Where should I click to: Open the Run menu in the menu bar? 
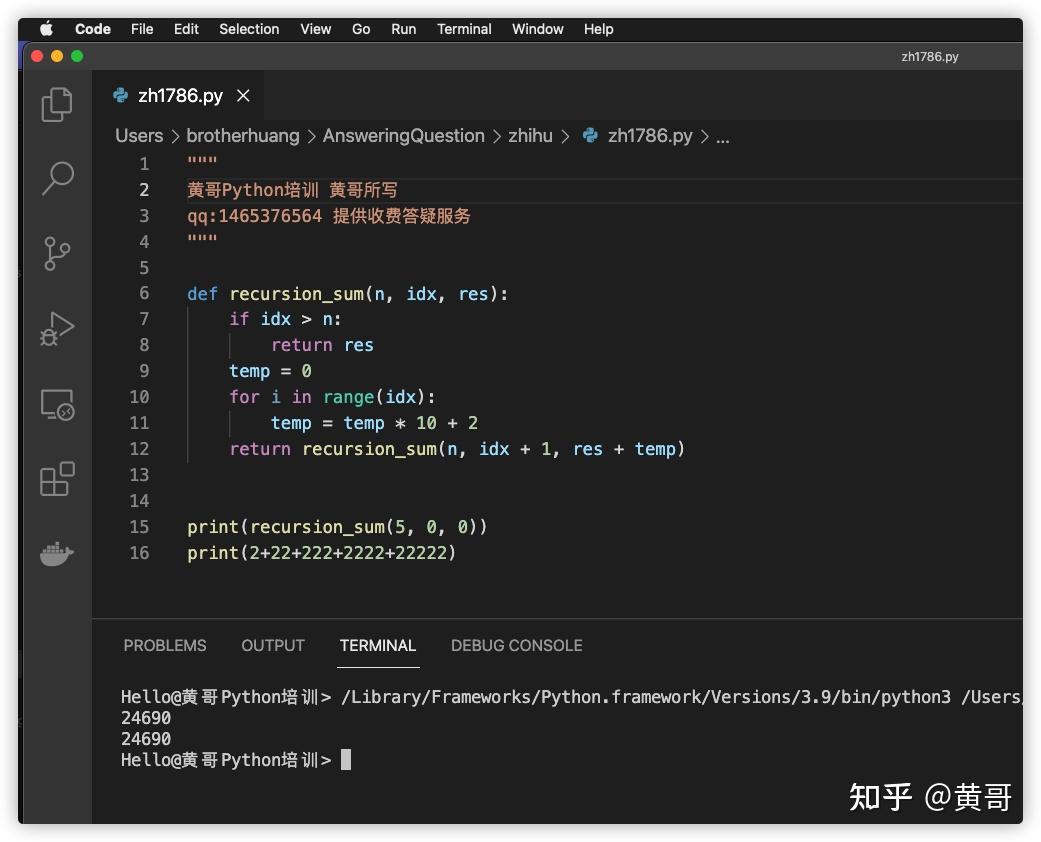click(403, 29)
